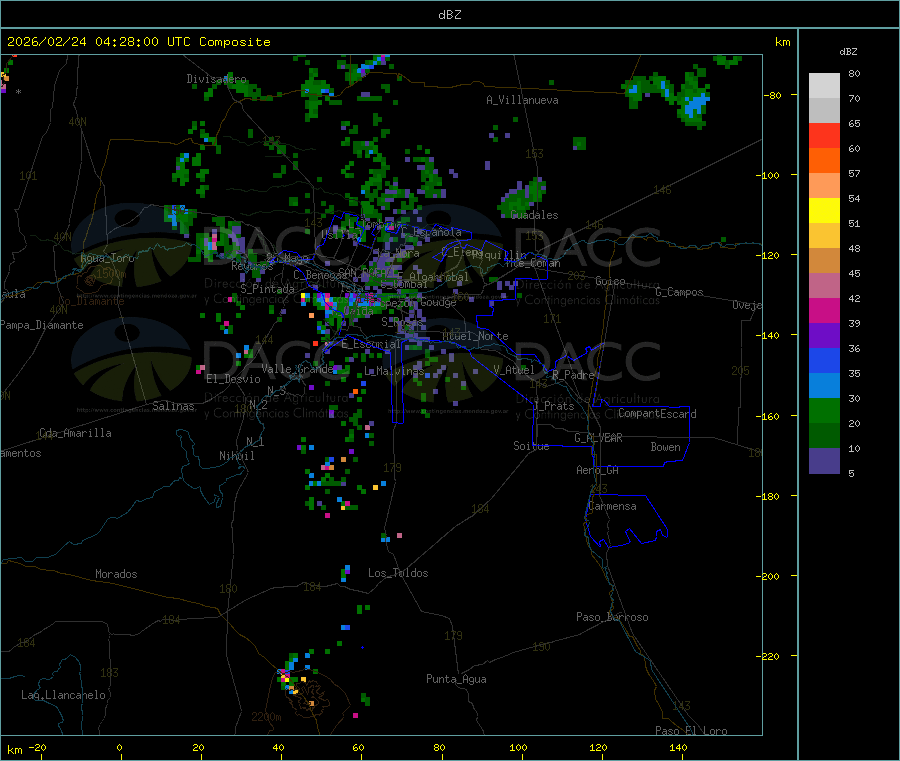
Task: Click the 'V_Atuel' map label
Action: point(514,370)
